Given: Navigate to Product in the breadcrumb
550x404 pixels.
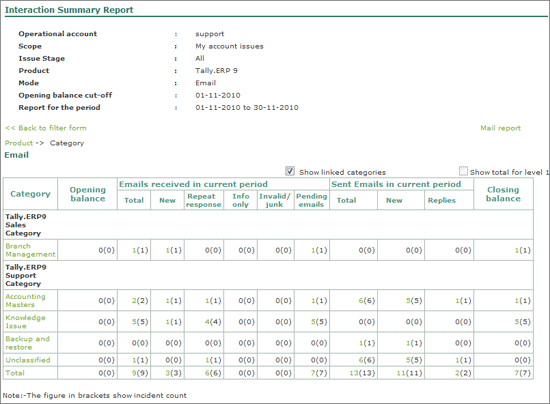Looking at the screenshot, I should [x=19, y=143].
